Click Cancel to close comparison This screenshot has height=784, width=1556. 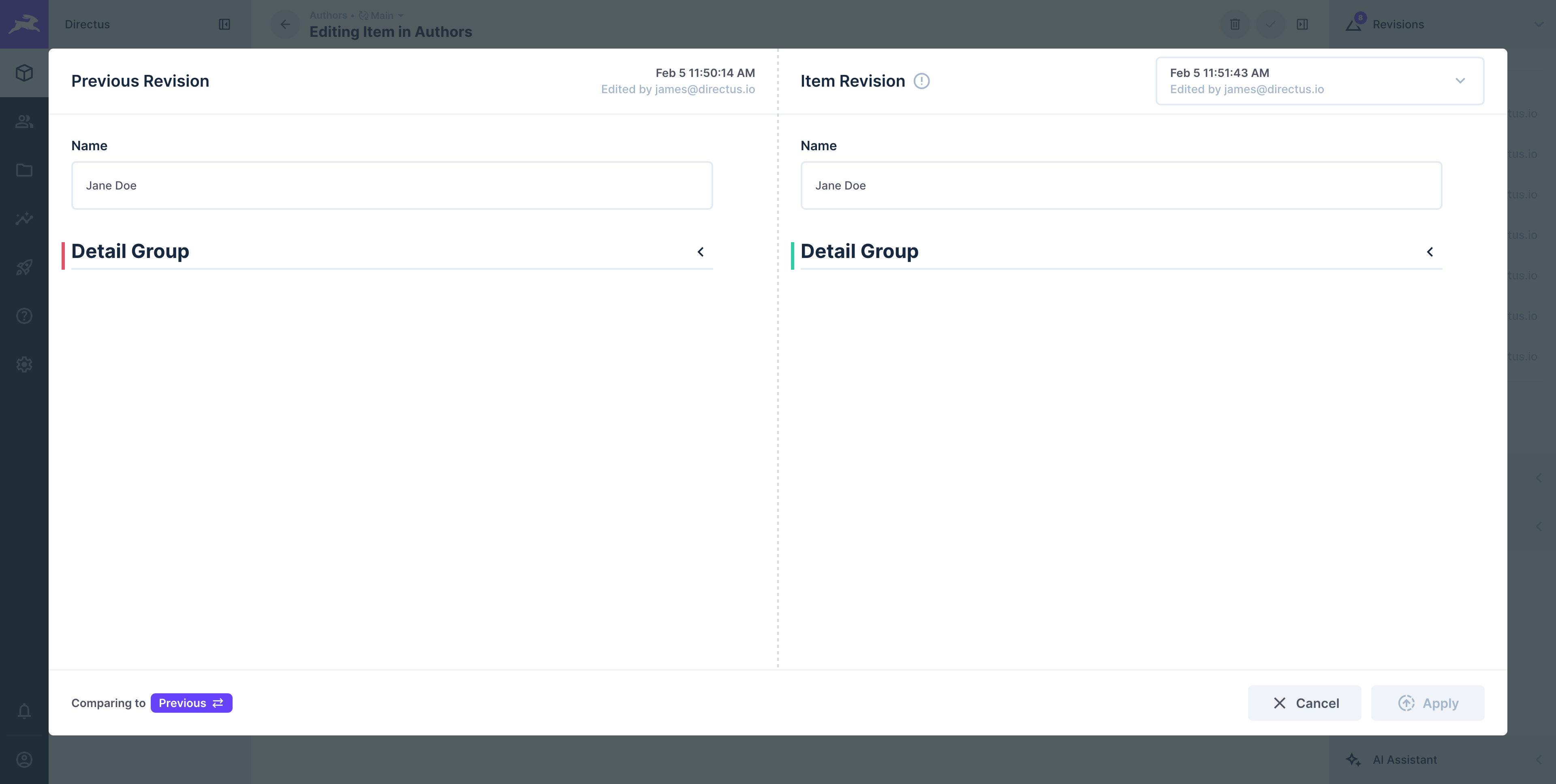(1304, 703)
